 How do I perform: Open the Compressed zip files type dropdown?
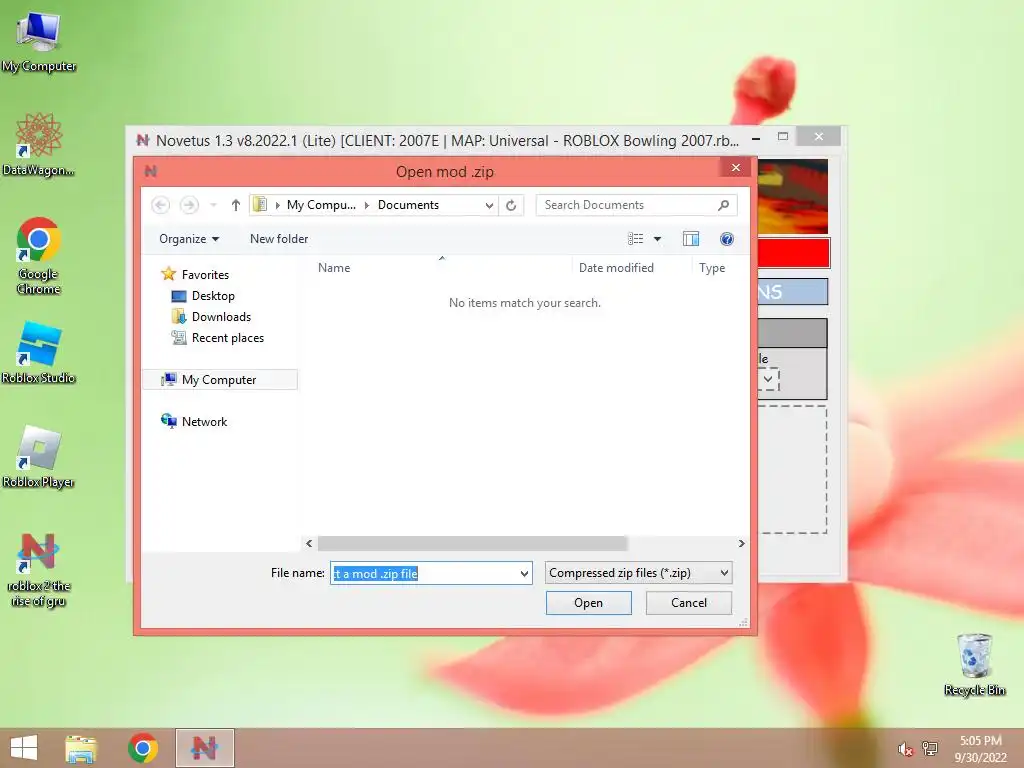(x=639, y=573)
